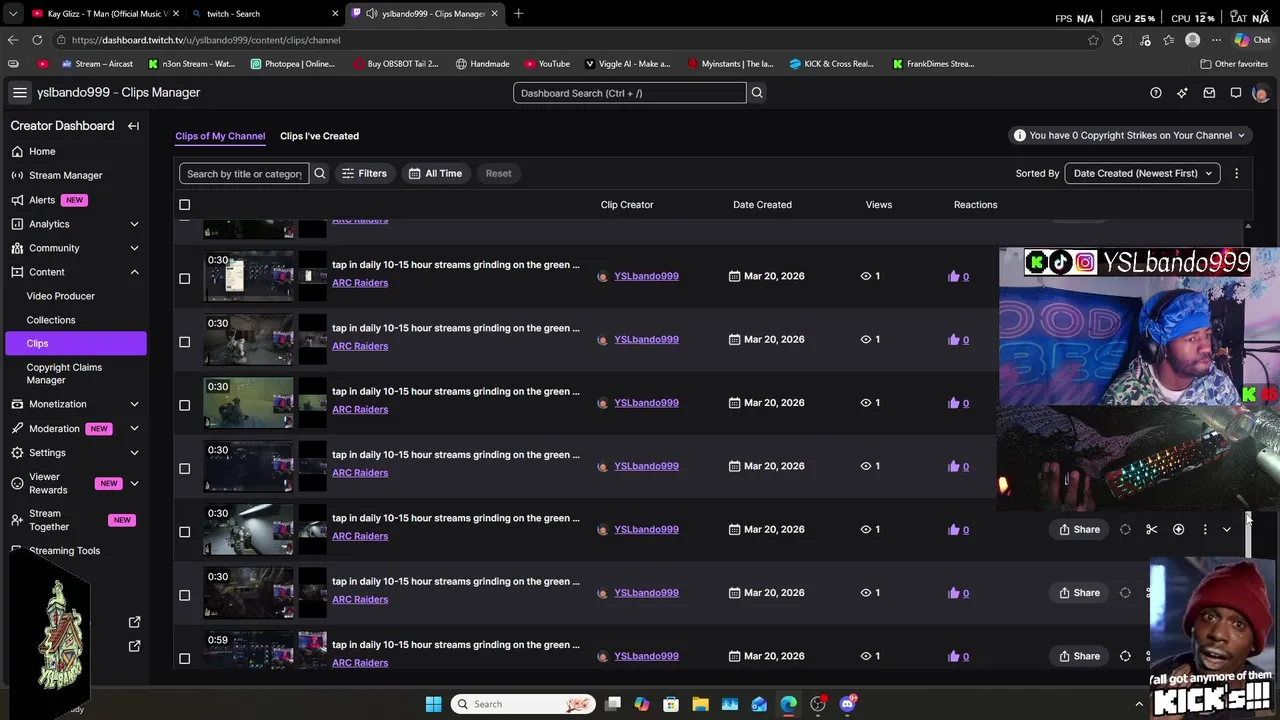The image size is (1280, 720).
Task: Click the Dashboard Search magnifier button
Action: pyautogui.click(x=757, y=93)
